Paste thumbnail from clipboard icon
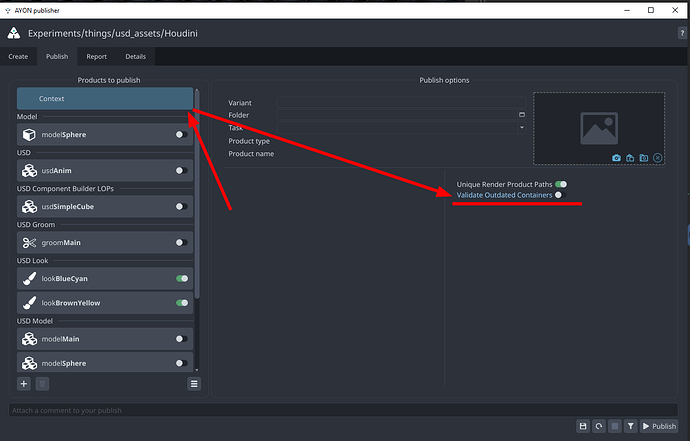The image size is (690, 441). (630, 158)
